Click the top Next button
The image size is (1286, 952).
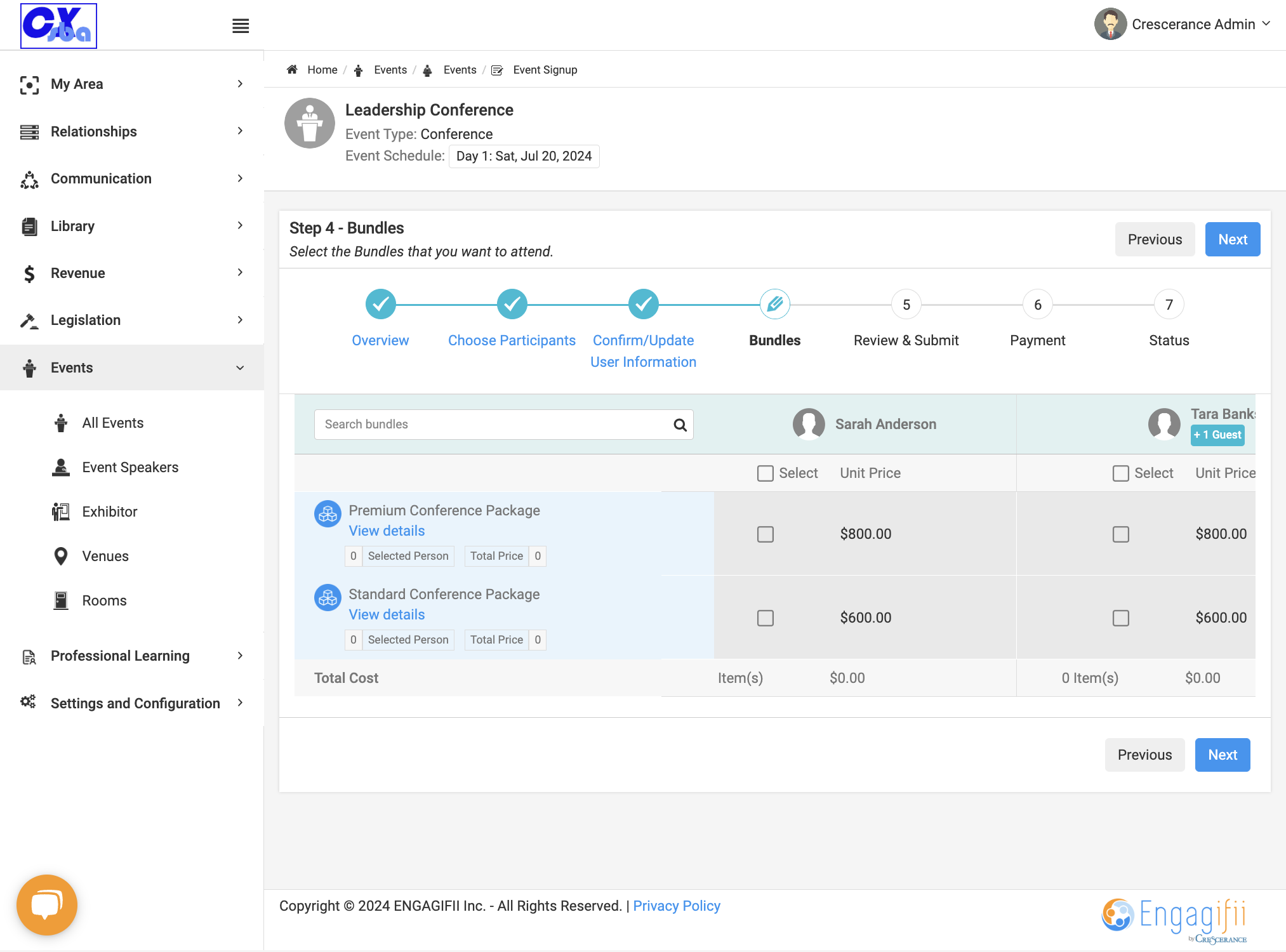tap(1233, 239)
